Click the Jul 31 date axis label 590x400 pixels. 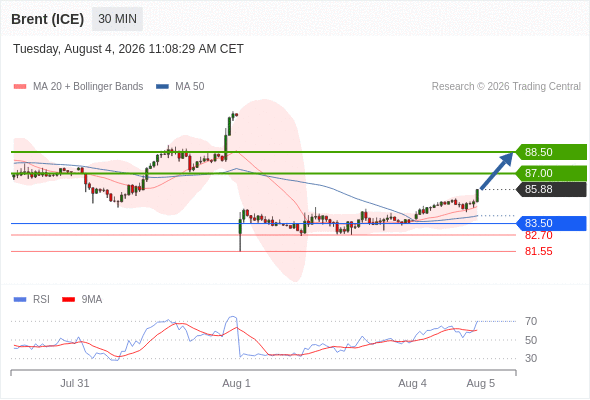tap(75, 383)
